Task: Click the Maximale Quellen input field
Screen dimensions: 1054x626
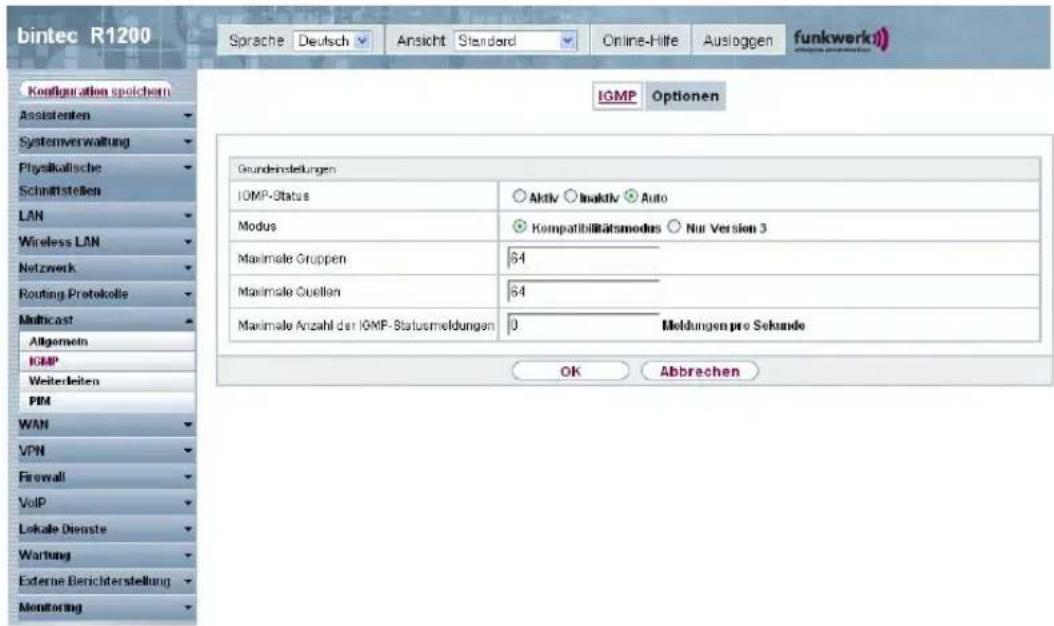Action: click(583, 292)
